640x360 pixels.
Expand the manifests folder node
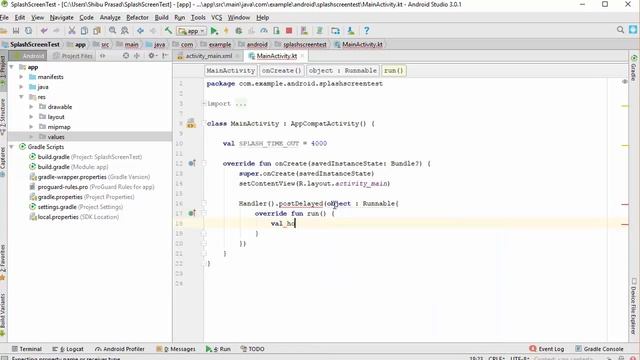pos(21,77)
